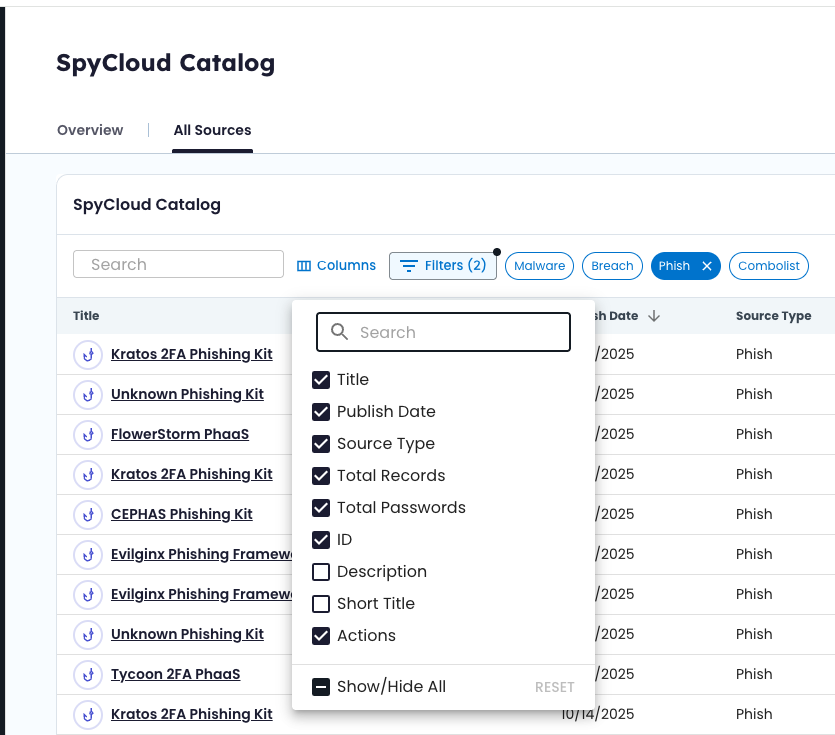Click the Malware filter chip
835x735 pixels.
539,266
